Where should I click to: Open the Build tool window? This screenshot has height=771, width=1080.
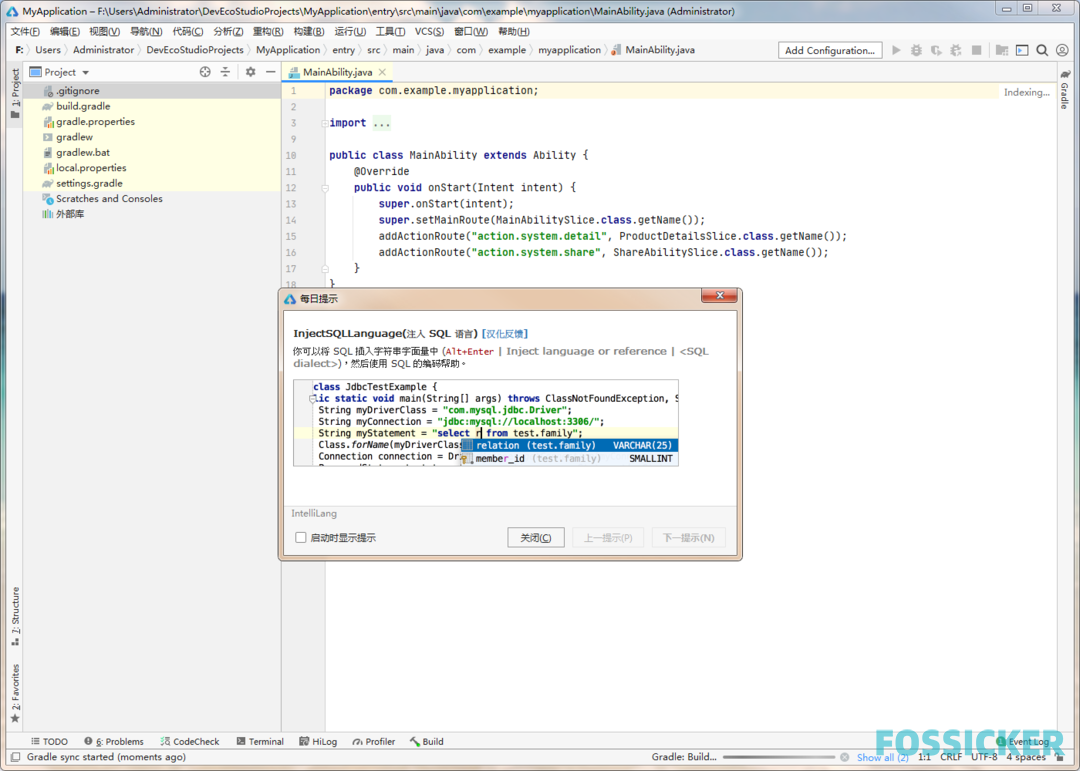pyautogui.click(x=427, y=741)
